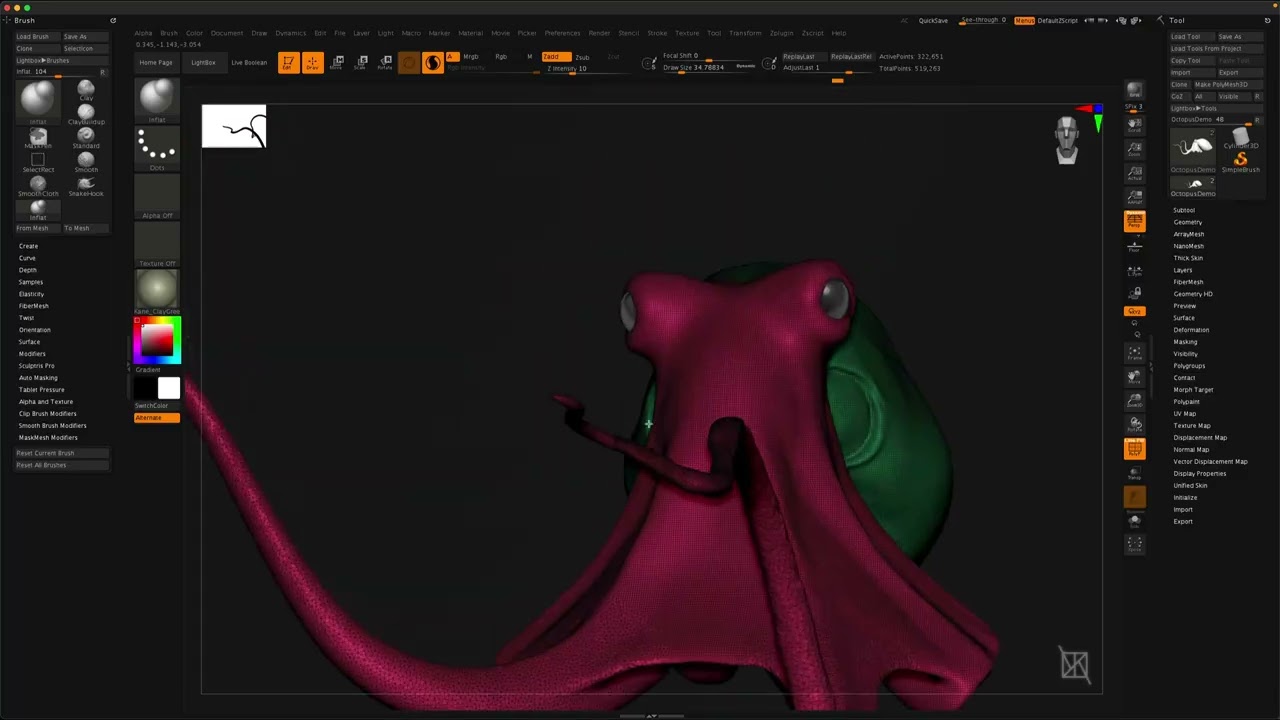
Task: Open the Zplugin menu
Action: [781, 33]
